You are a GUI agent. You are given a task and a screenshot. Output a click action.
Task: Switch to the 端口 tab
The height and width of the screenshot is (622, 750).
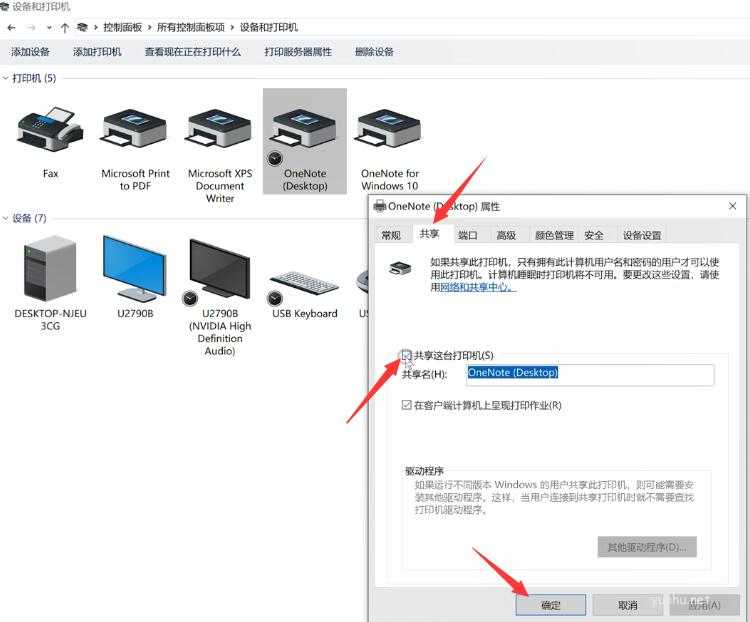tap(467, 235)
